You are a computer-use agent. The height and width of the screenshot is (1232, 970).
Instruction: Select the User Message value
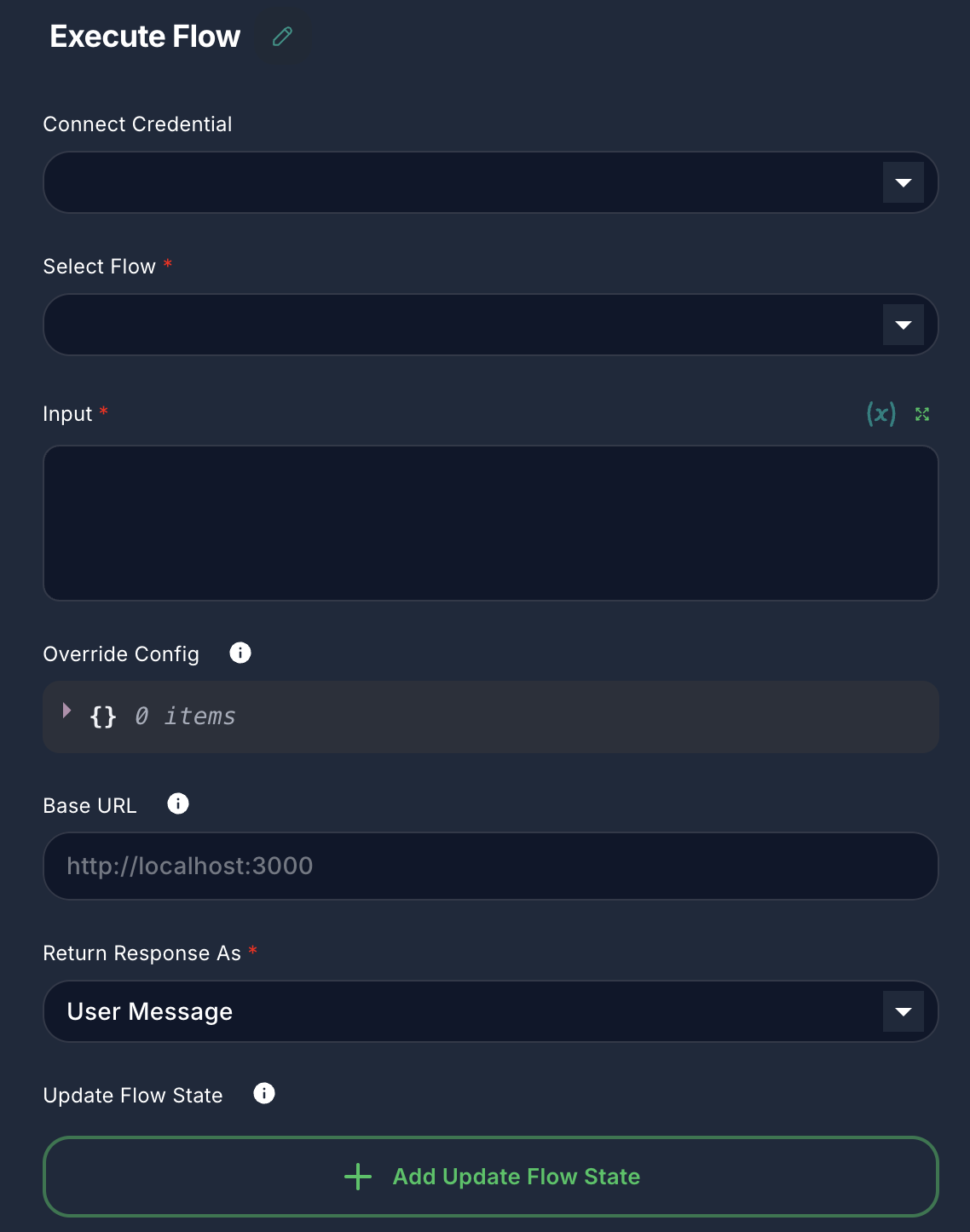coord(149,1011)
